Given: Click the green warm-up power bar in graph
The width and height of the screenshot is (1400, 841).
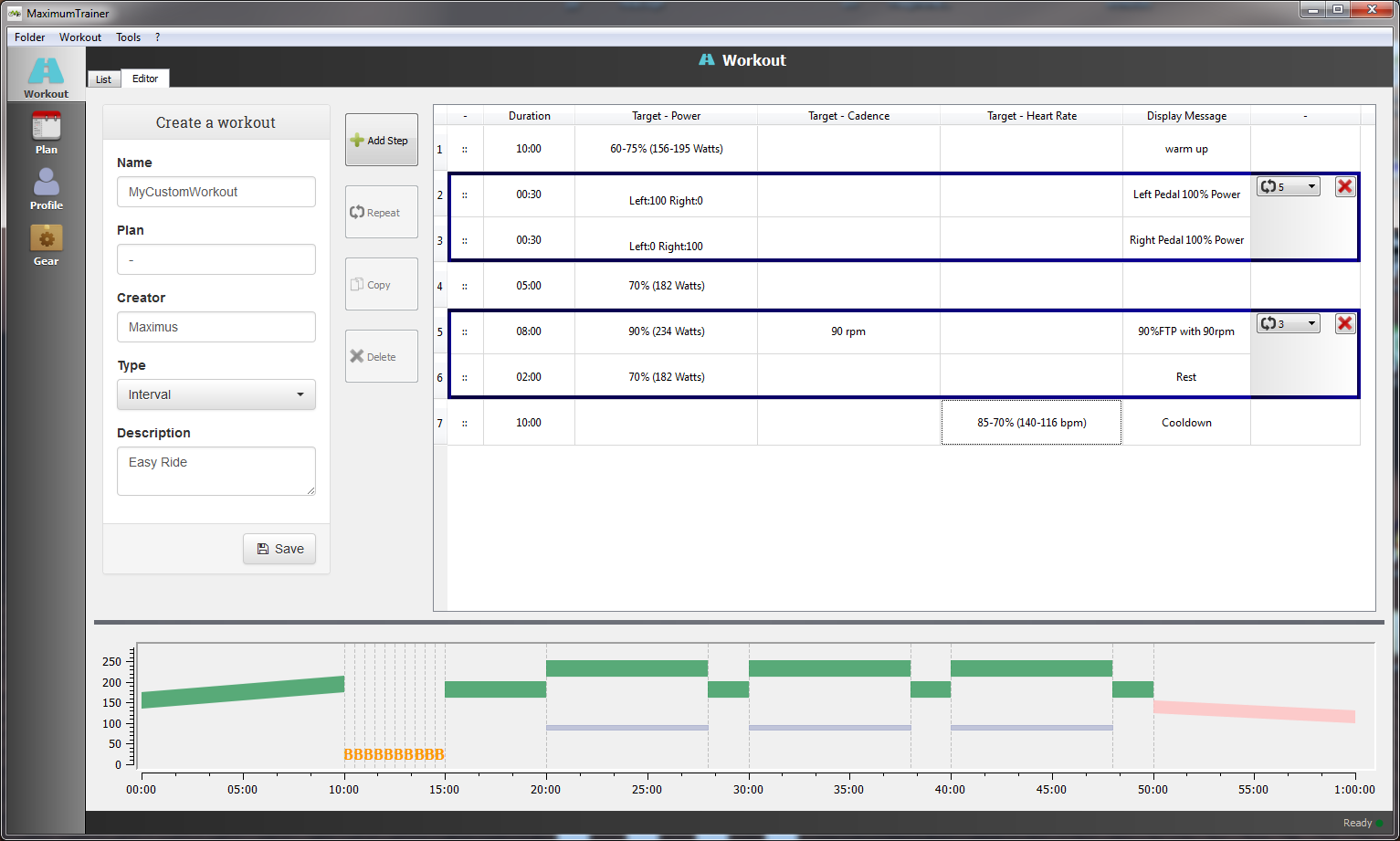Looking at the screenshot, I should [x=243, y=692].
